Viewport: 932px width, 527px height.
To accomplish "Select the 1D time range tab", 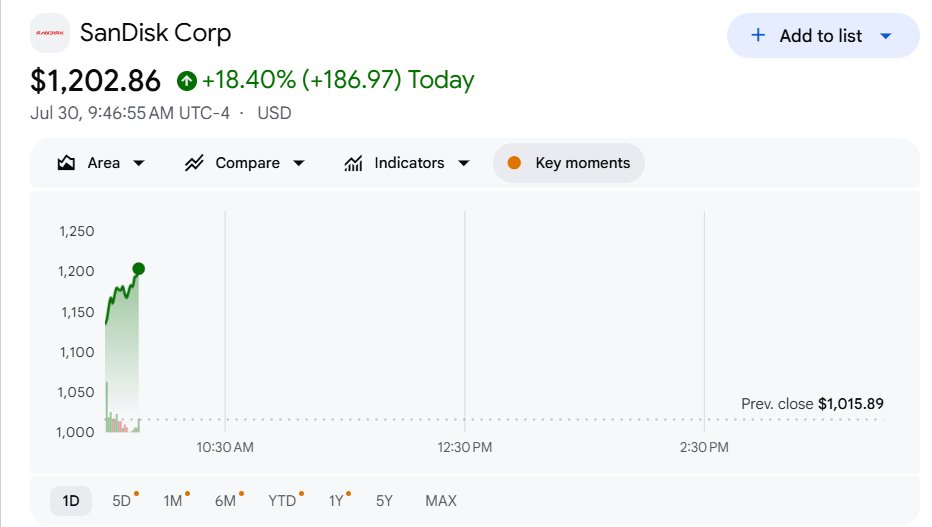I will coord(71,501).
